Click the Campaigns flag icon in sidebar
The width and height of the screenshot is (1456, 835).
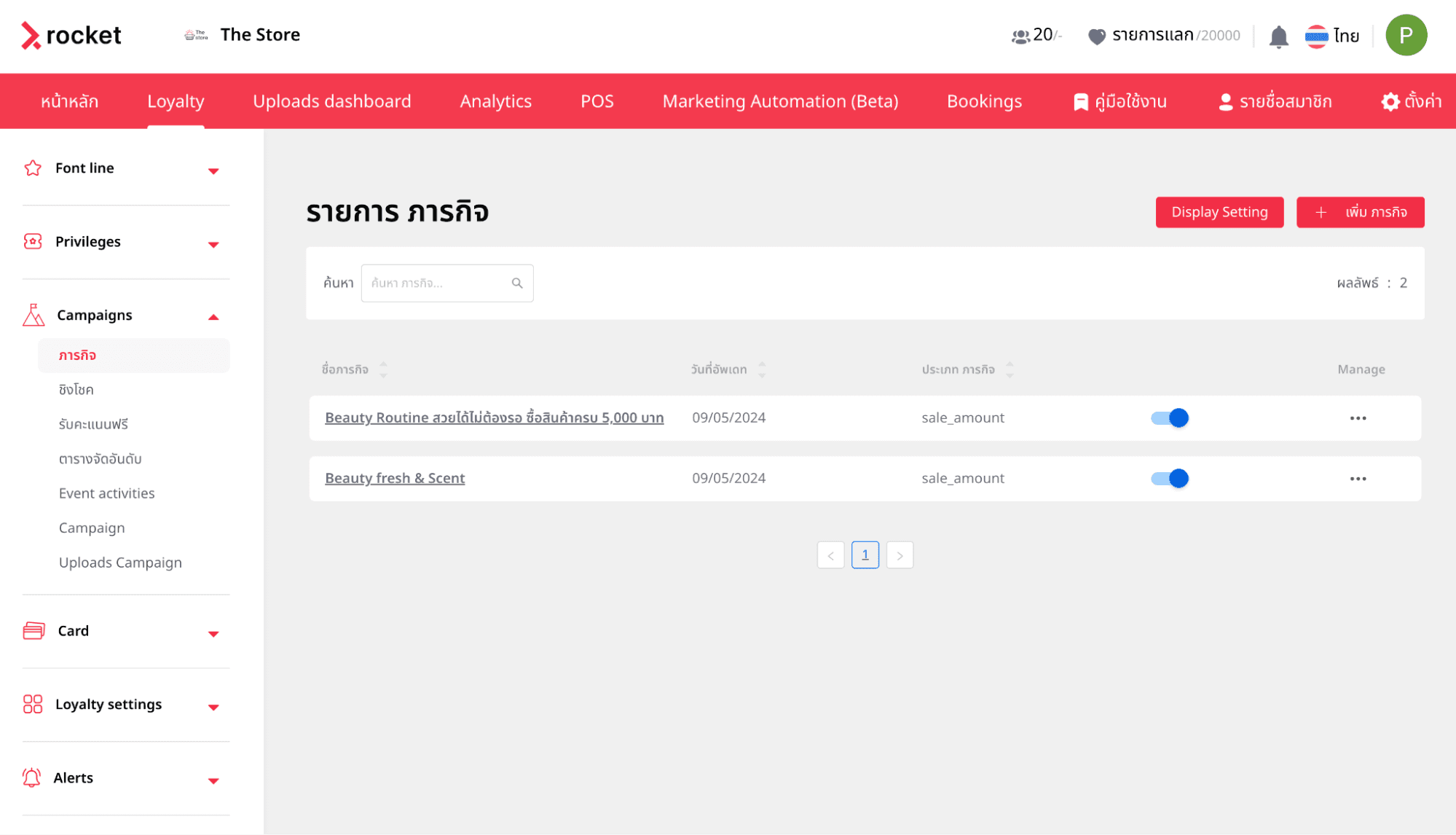coord(31,314)
